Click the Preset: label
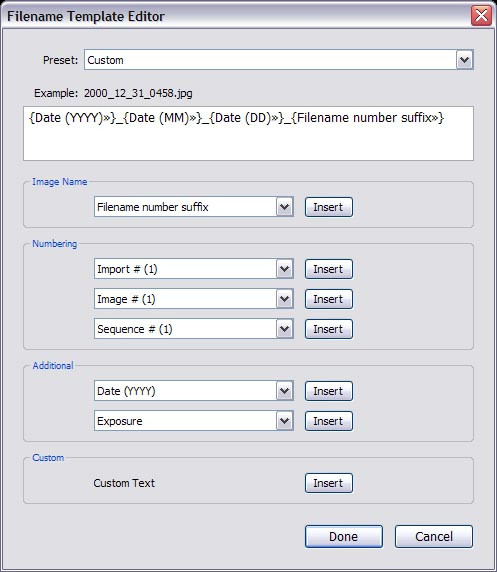Screen dimensions: 497x572 coord(61,60)
